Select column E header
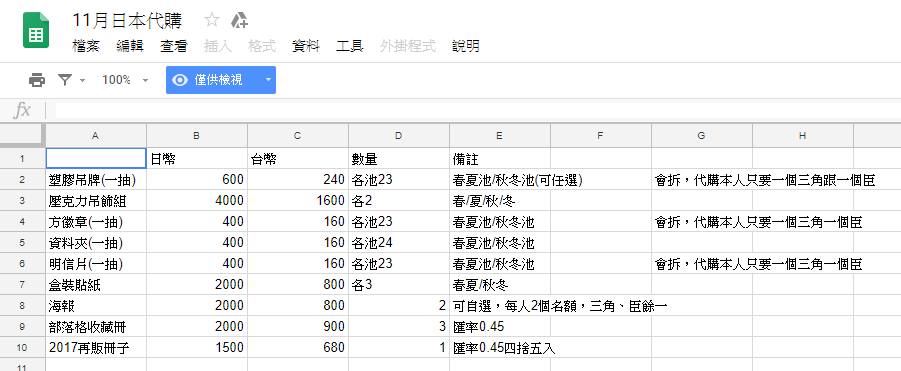Image resolution: width=901 pixels, height=371 pixels. click(x=500, y=136)
